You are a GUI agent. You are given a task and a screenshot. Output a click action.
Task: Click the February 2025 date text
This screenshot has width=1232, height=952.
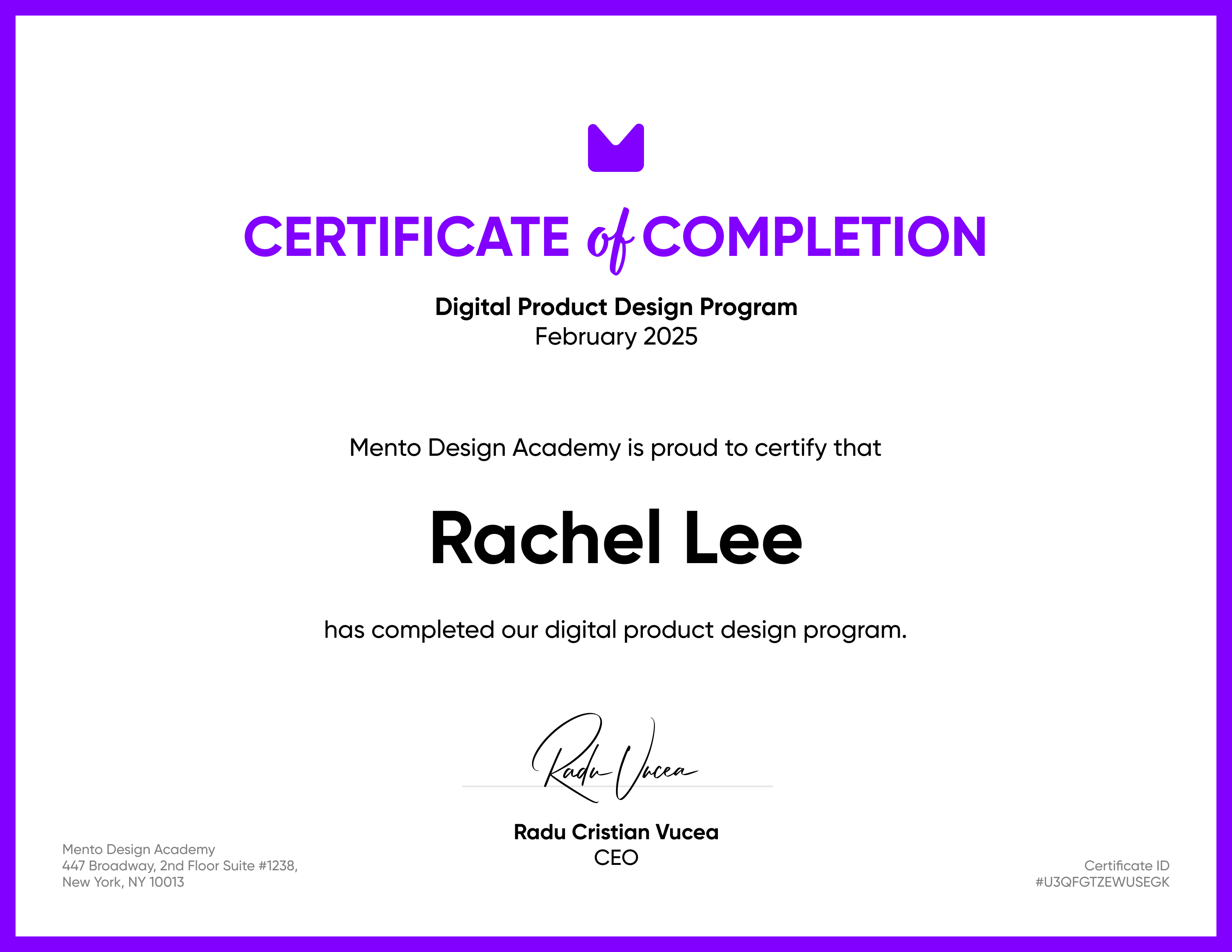pos(616,337)
